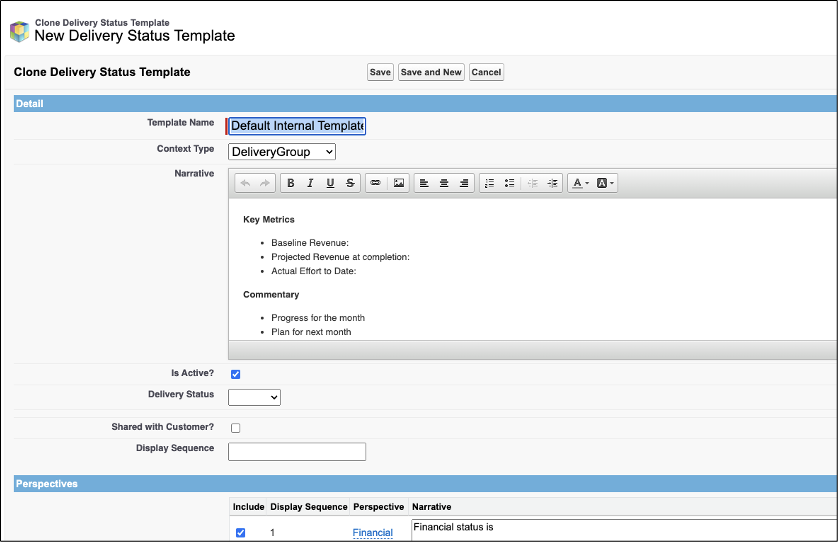The image size is (838, 542).
Task: Click the Financial narrative text box
Action: [624, 530]
